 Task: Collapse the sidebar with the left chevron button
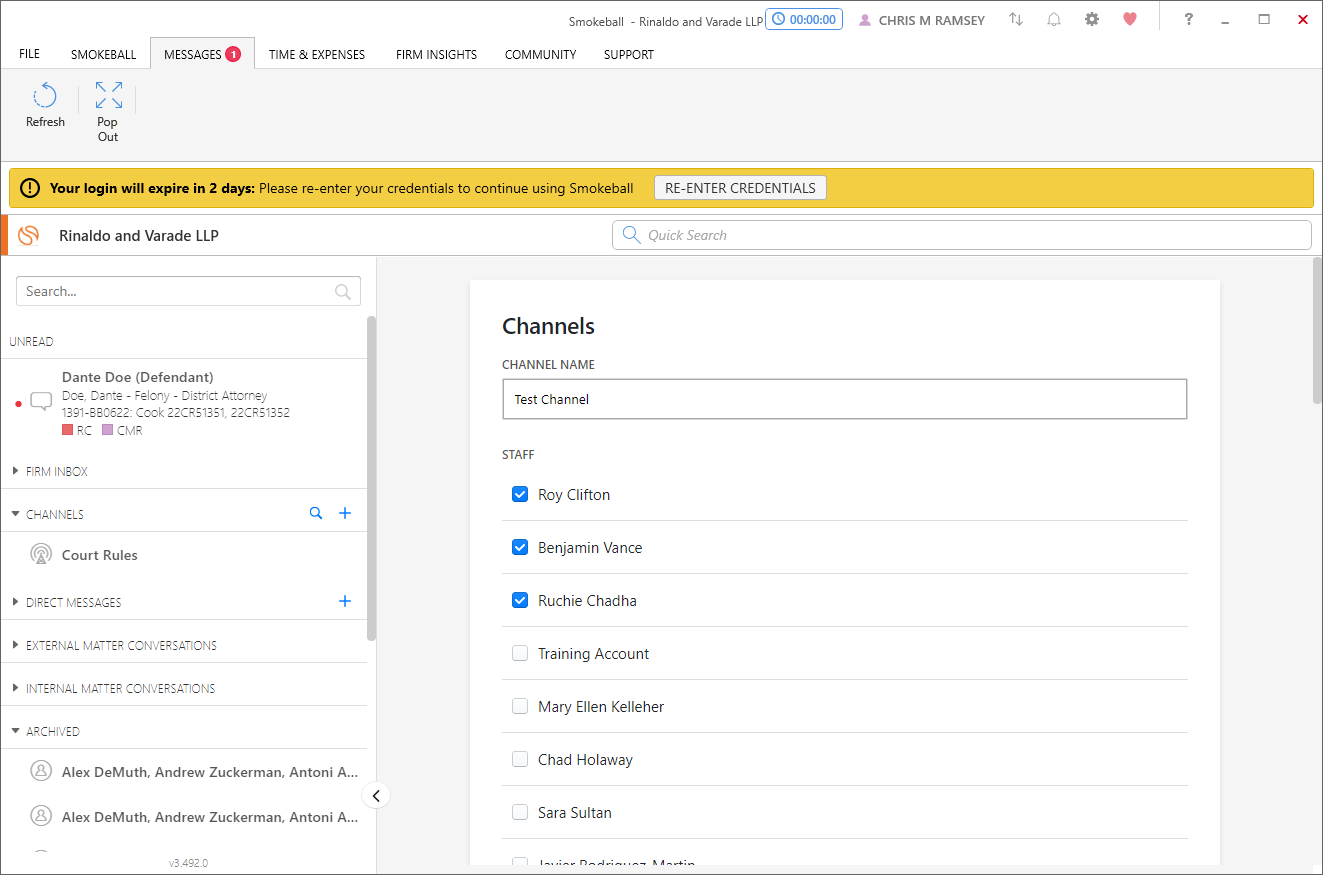[x=376, y=796]
